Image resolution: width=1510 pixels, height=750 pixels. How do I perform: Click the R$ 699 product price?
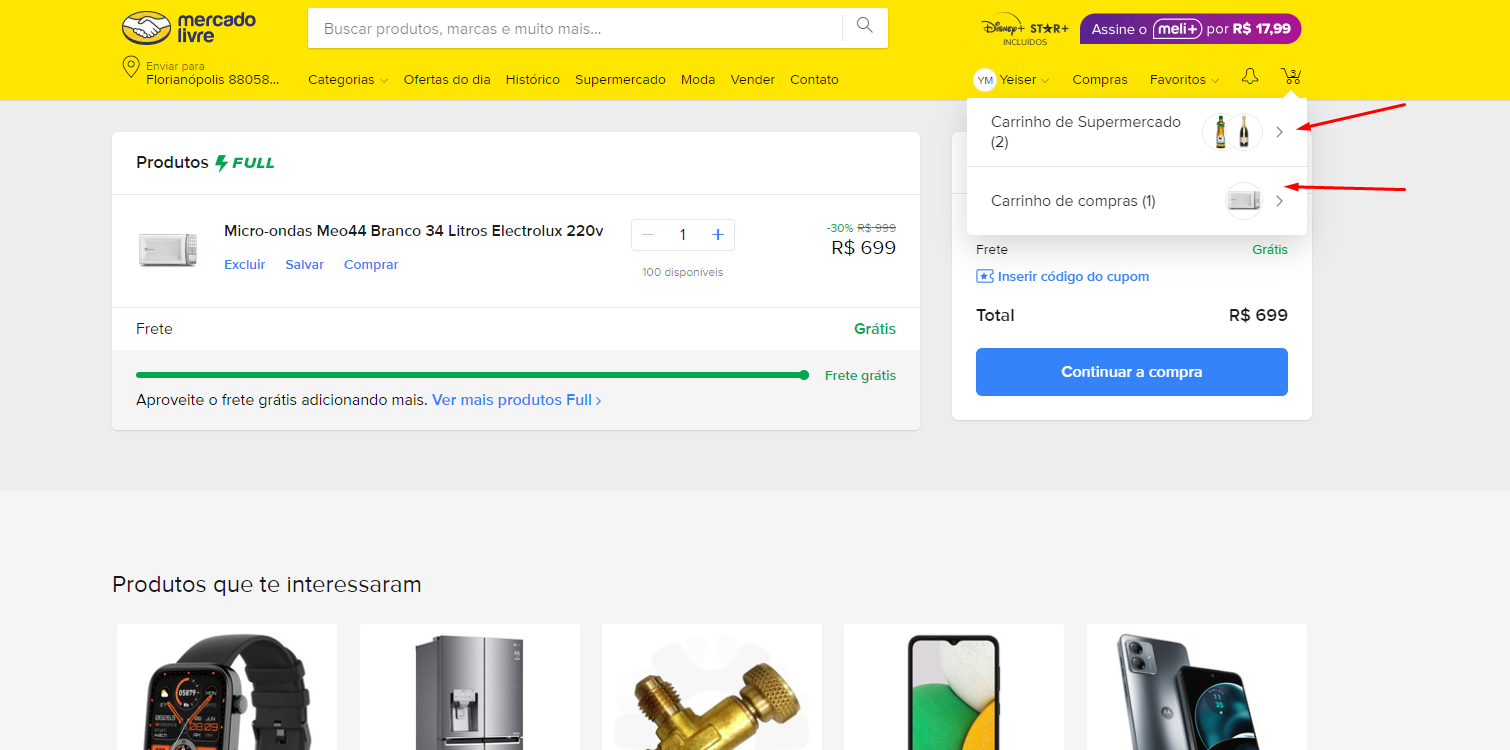tap(864, 248)
